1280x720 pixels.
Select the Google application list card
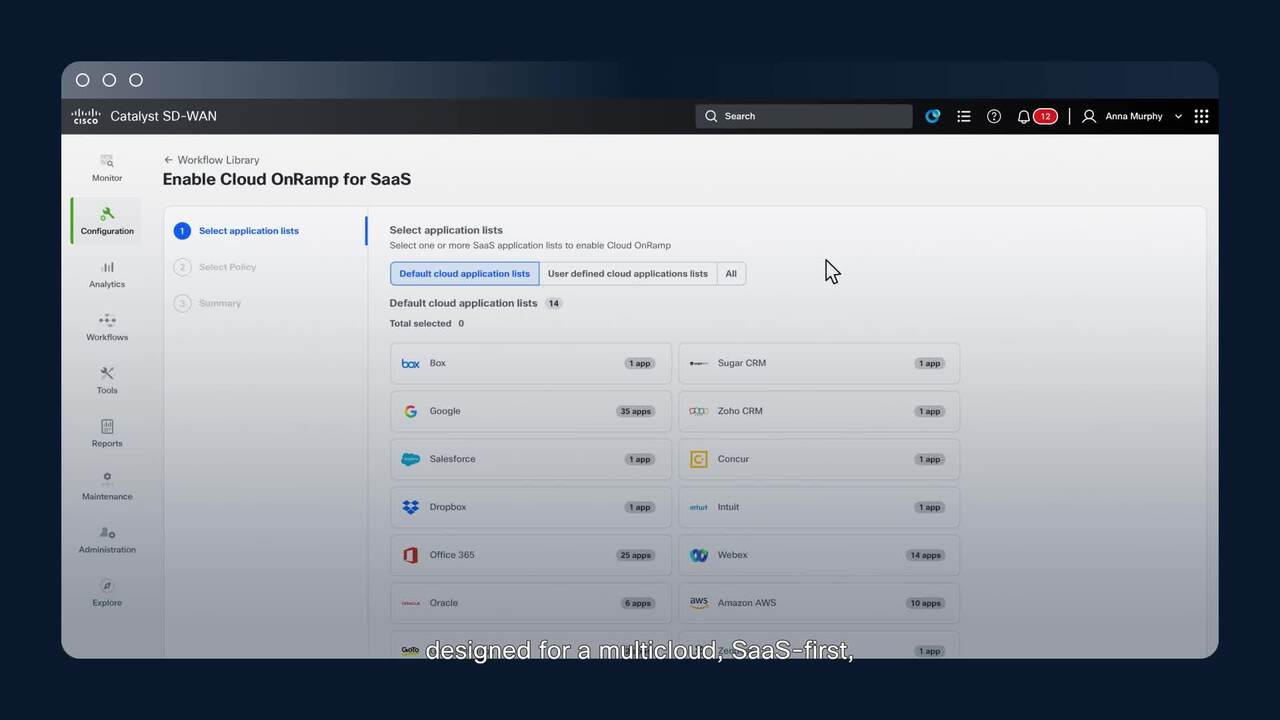pos(530,411)
